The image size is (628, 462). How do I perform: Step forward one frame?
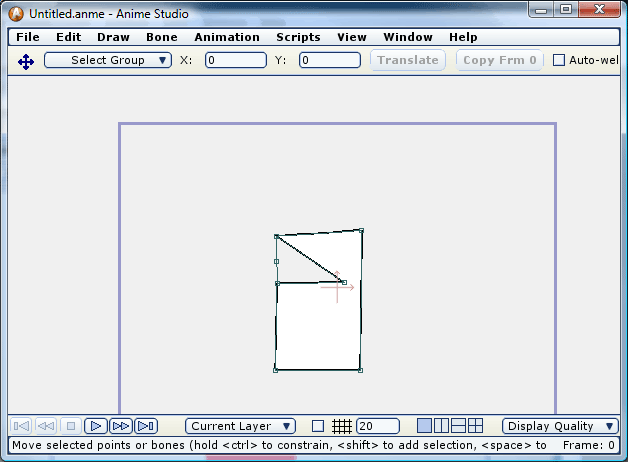[121, 426]
